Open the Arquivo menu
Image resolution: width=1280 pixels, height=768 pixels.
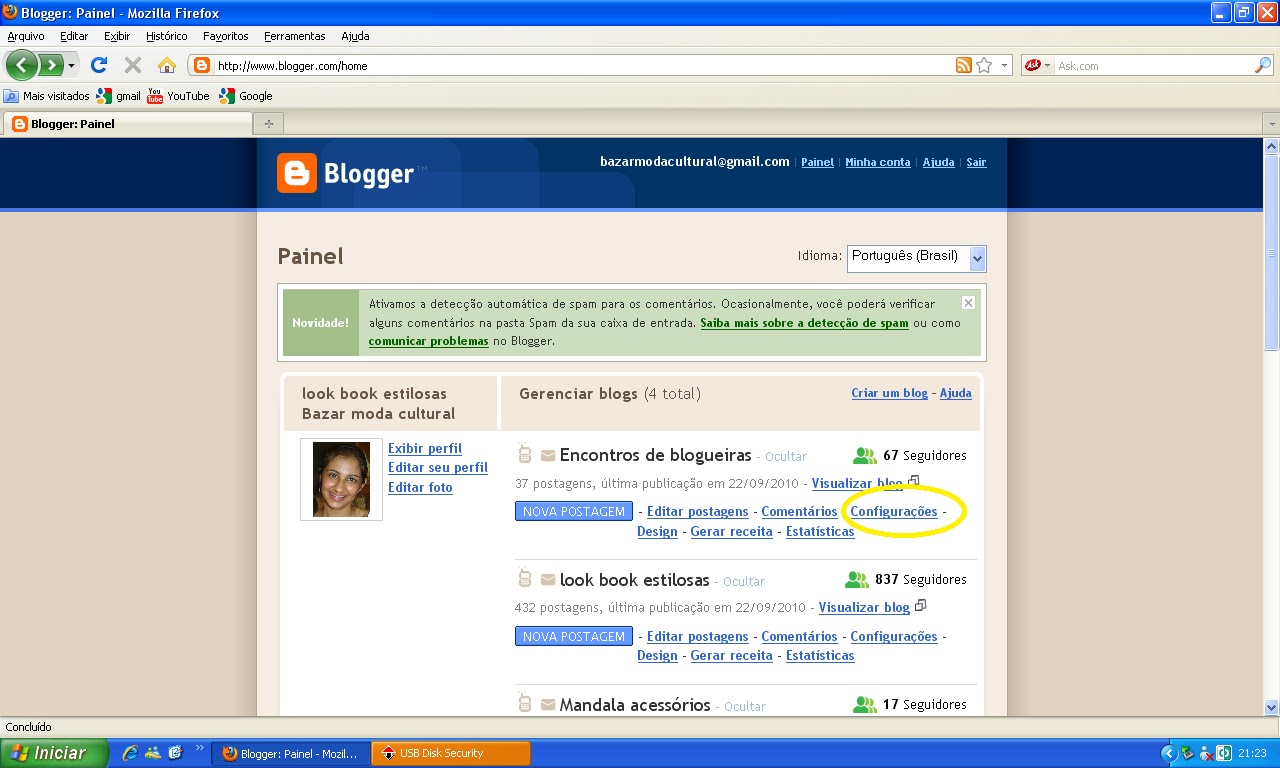click(25, 36)
